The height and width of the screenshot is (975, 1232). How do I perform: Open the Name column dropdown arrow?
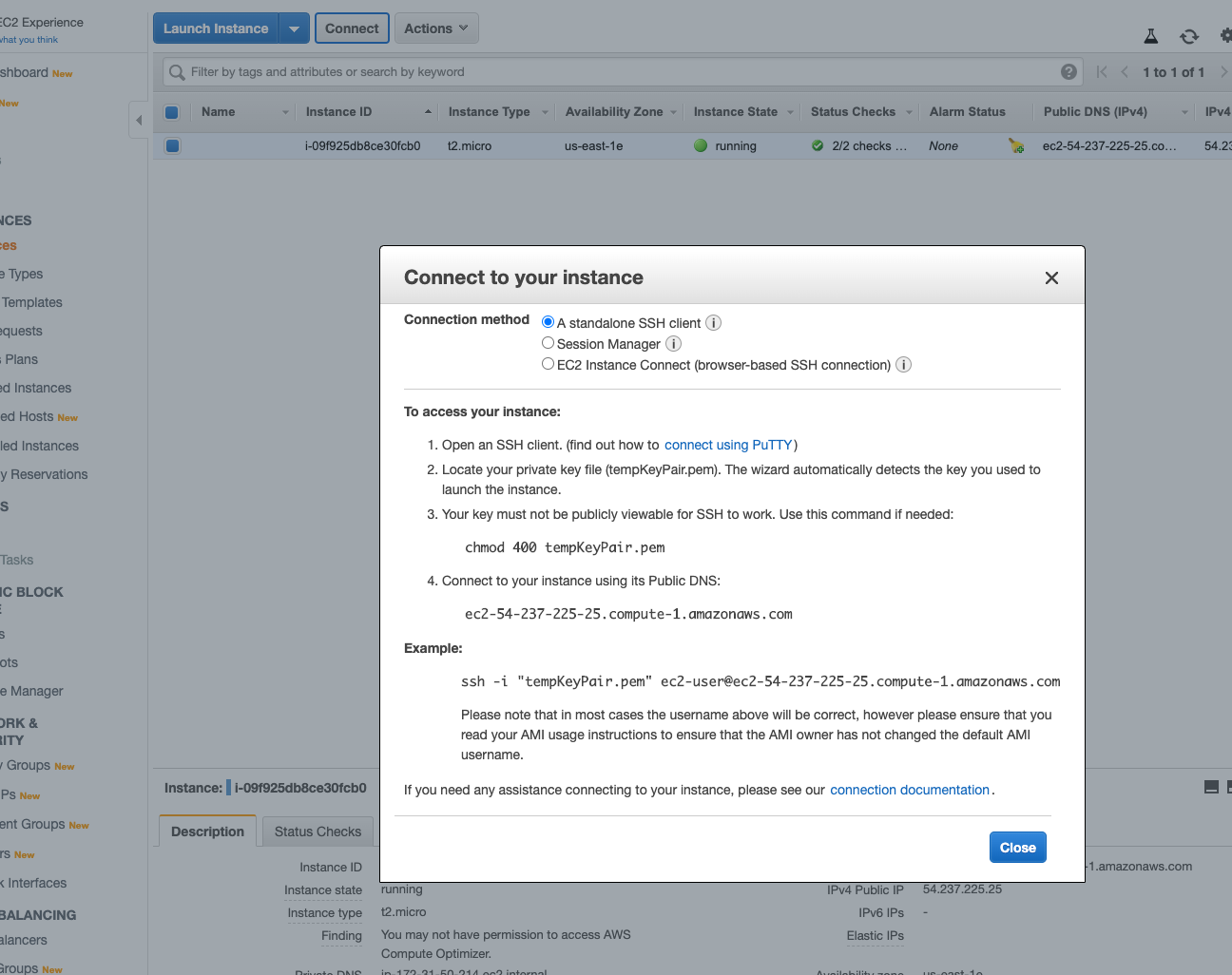tap(285, 112)
